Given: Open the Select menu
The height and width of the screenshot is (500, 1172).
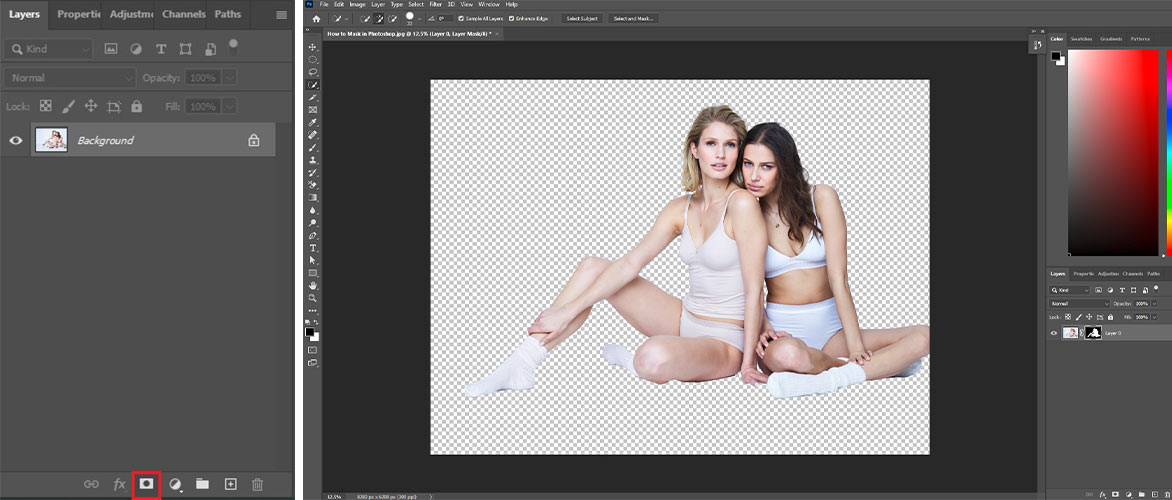Looking at the screenshot, I should click(x=416, y=4).
